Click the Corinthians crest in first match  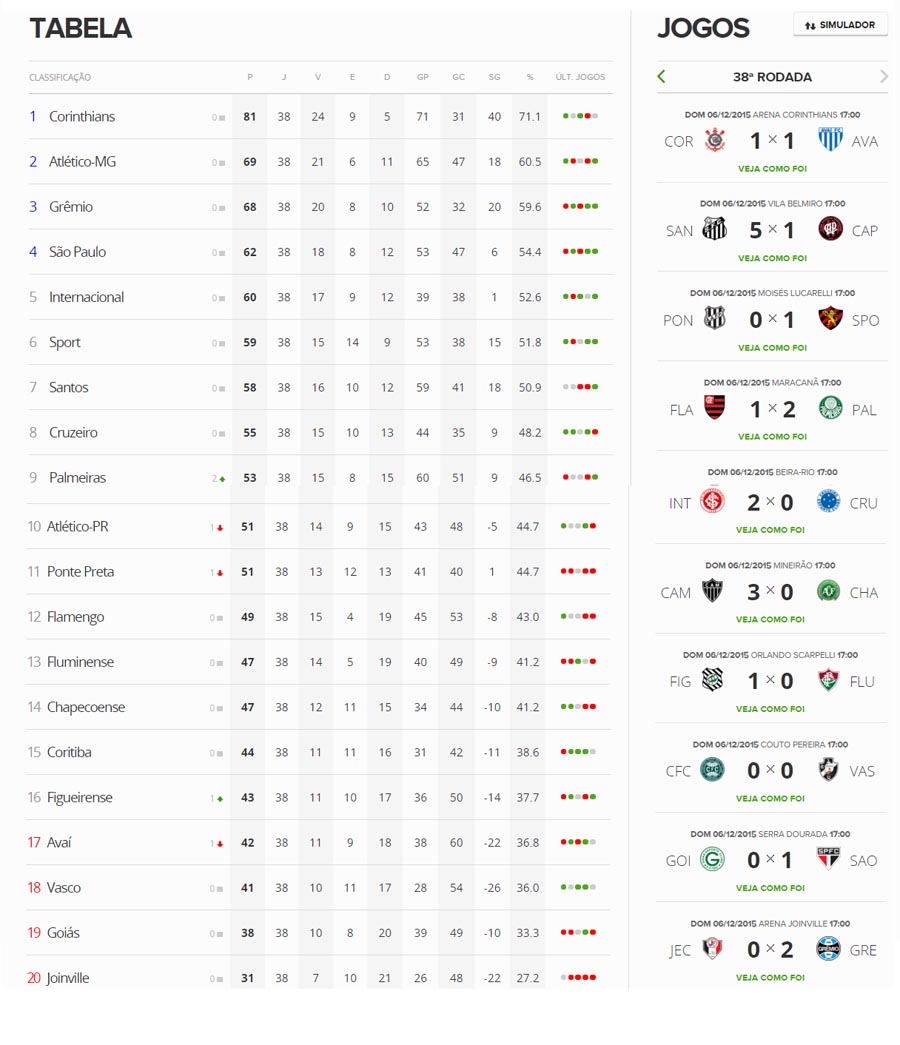715,141
